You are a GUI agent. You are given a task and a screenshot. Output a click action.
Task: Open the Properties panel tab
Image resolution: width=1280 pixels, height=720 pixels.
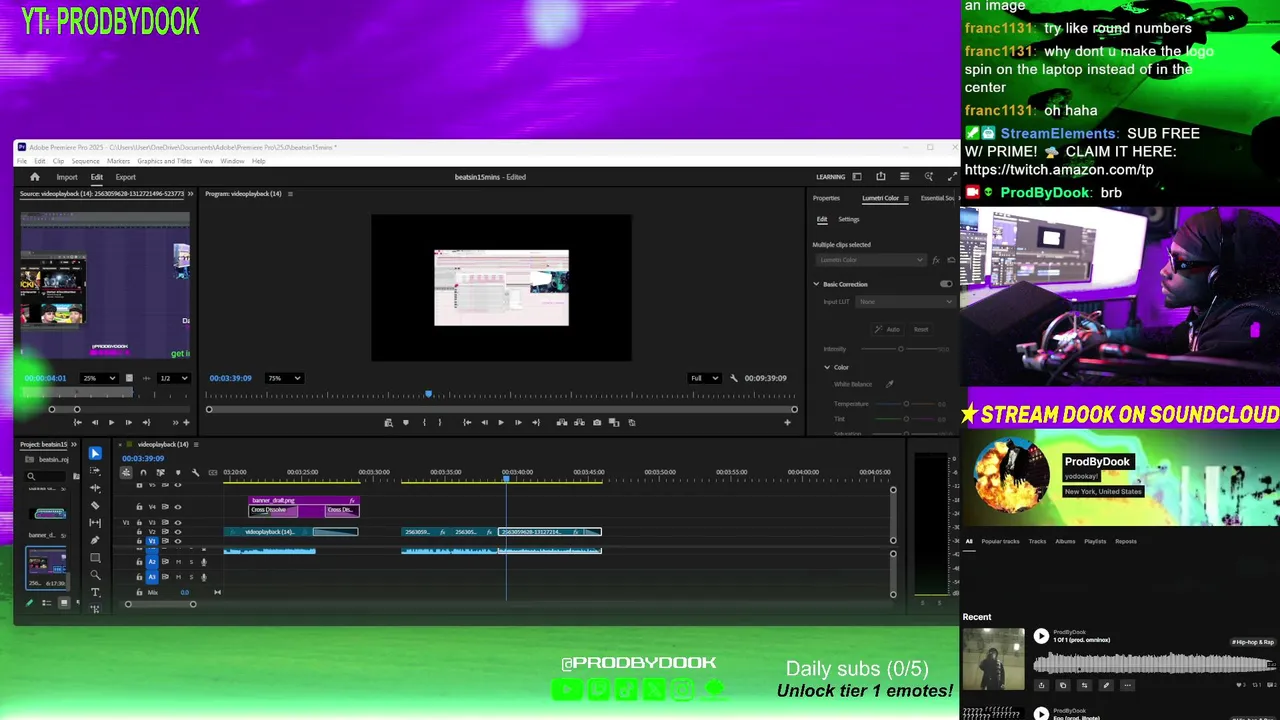[x=826, y=198]
